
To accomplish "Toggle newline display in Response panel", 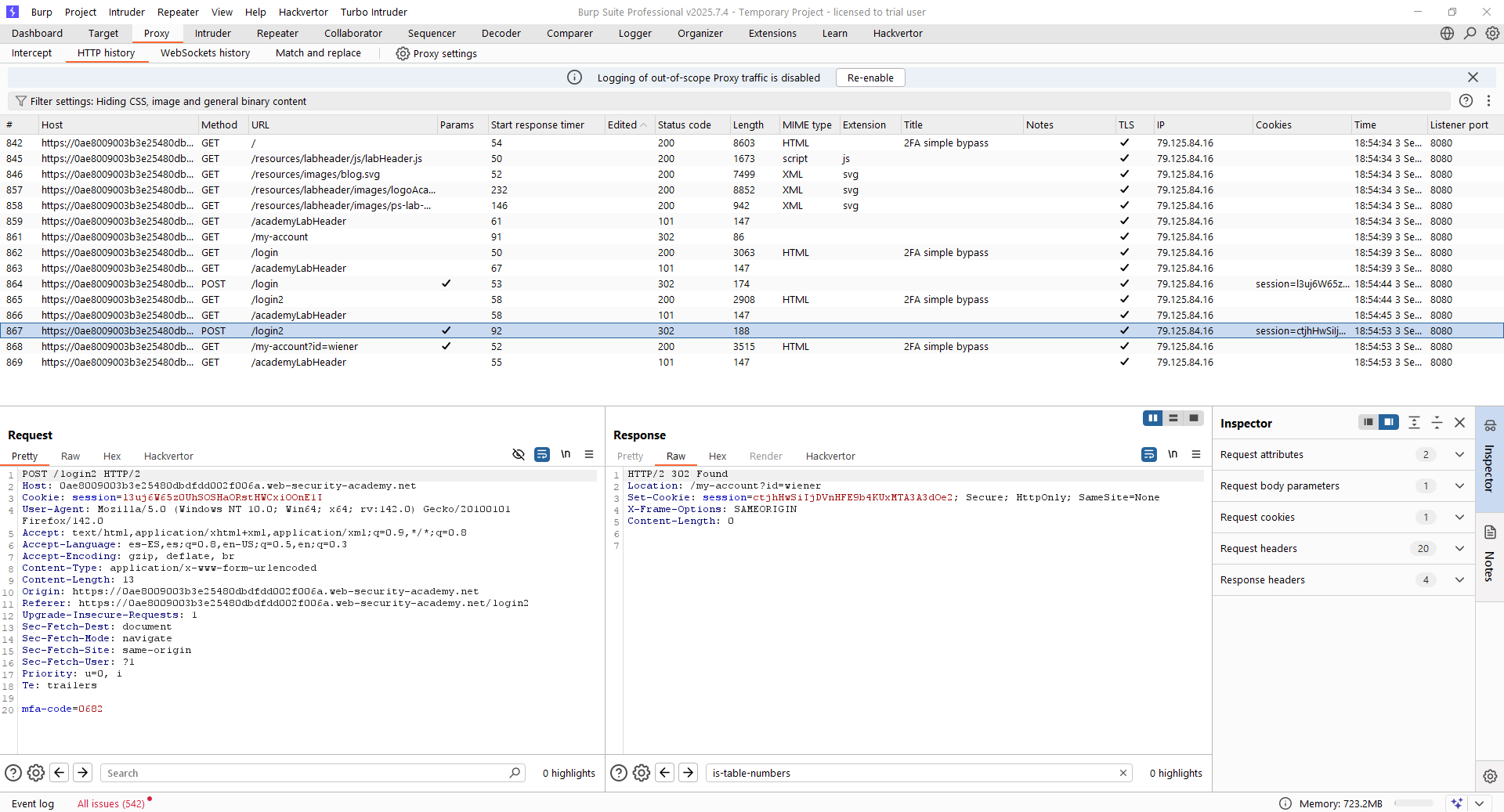I will pyautogui.click(x=1173, y=454).
